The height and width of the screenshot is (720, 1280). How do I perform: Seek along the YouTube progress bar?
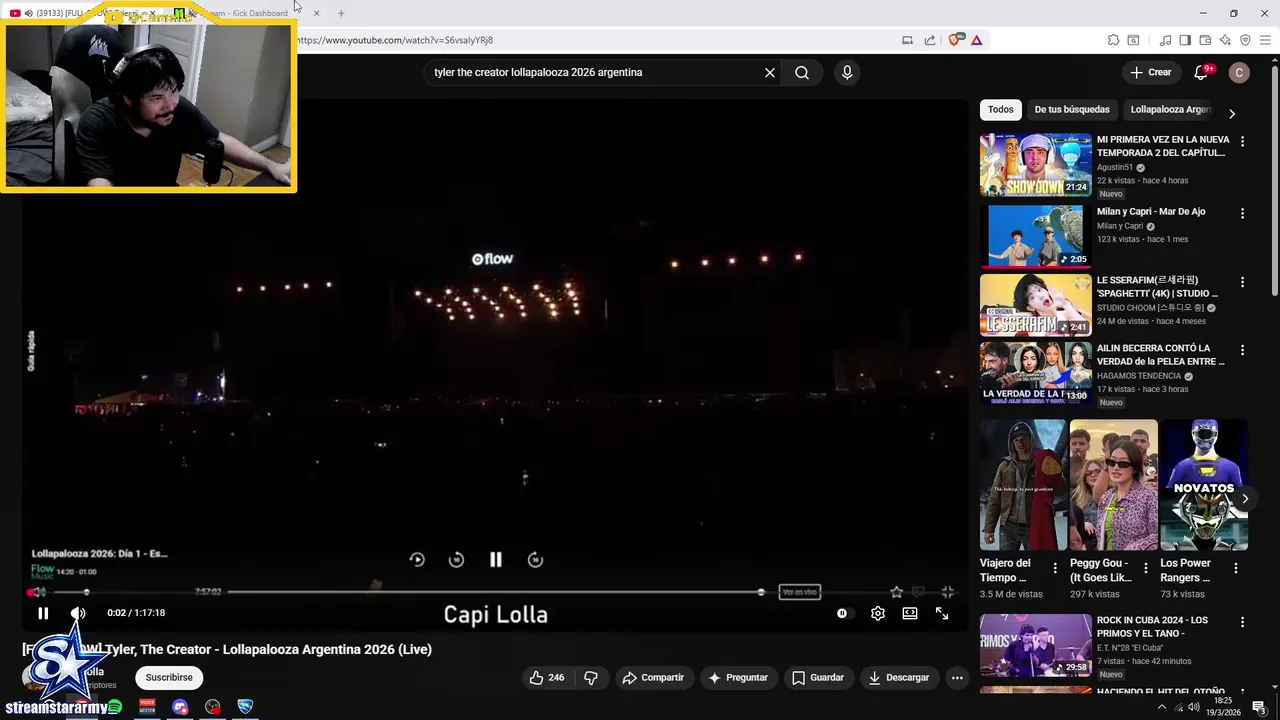(x=494, y=592)
